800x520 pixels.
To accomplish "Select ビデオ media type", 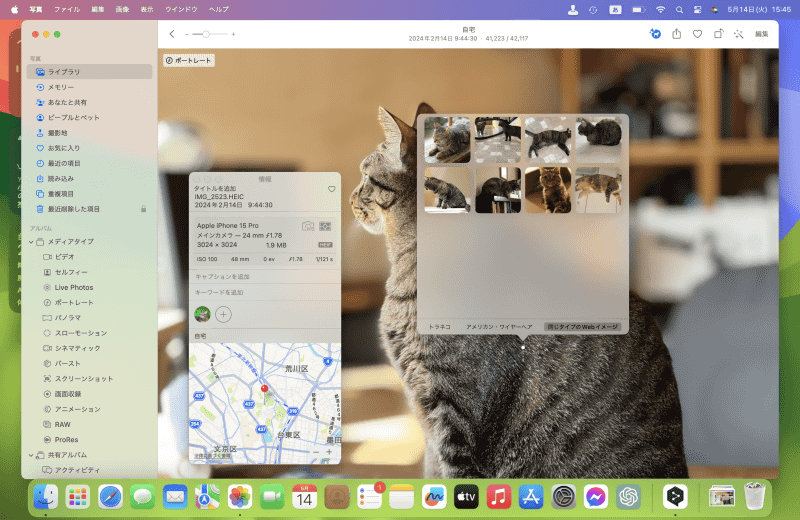I will click(89, 257).
